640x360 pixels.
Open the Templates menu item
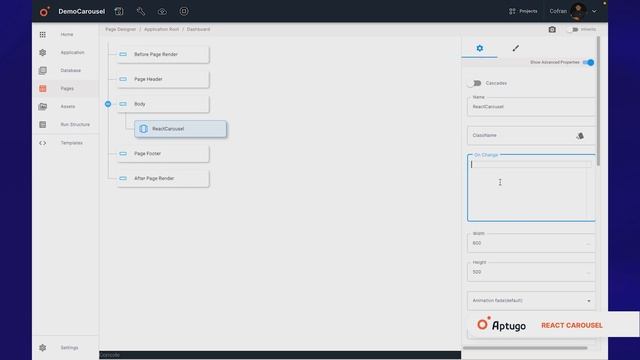click(x=71, y=143)
